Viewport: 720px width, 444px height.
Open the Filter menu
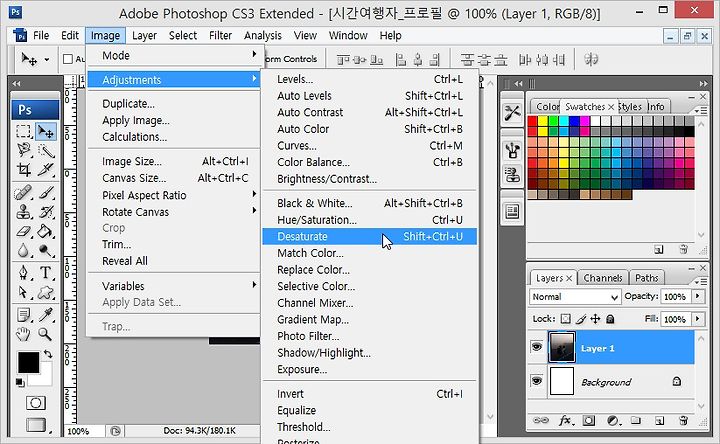click(220, 35)
